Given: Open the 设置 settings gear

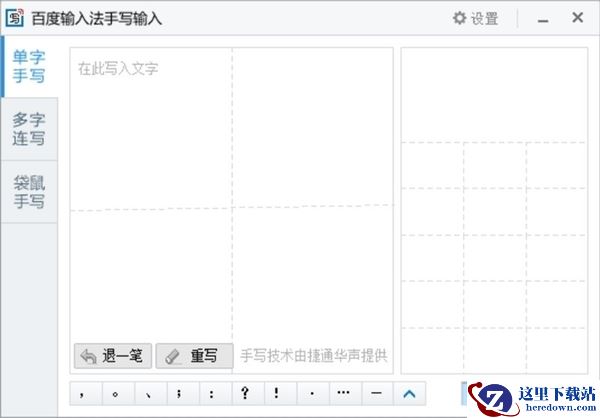Looking at the screenshot, I should coord(475,18).
